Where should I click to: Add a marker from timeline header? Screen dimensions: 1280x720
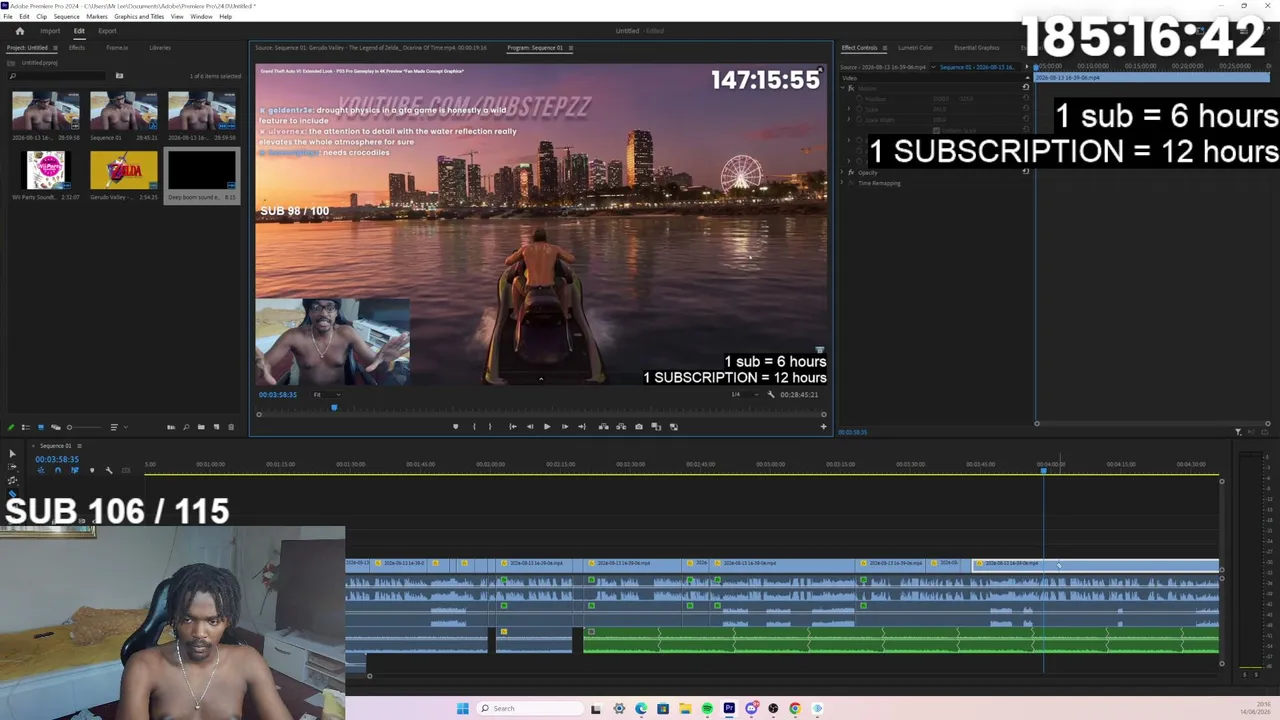click(x=92, y=470)
